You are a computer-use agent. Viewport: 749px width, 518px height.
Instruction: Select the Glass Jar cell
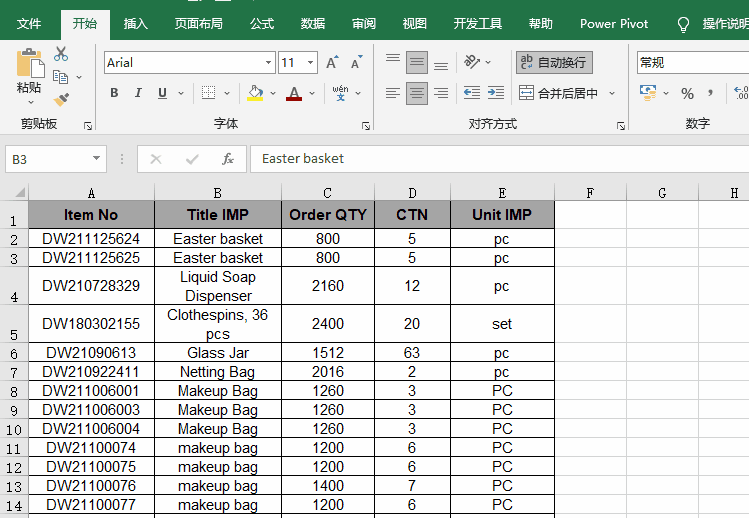click(218, 353)
